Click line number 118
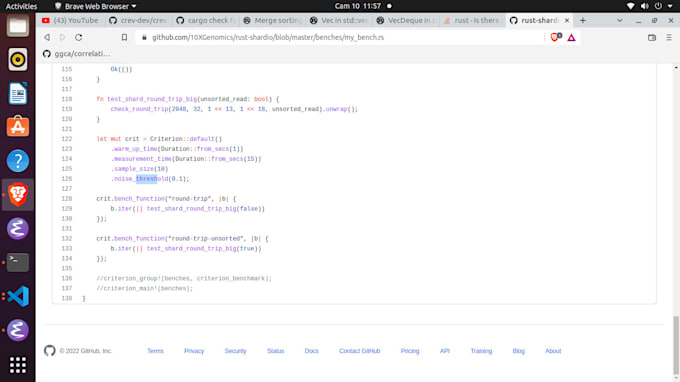This screenshot has height=382, width=680. point(67,99)
